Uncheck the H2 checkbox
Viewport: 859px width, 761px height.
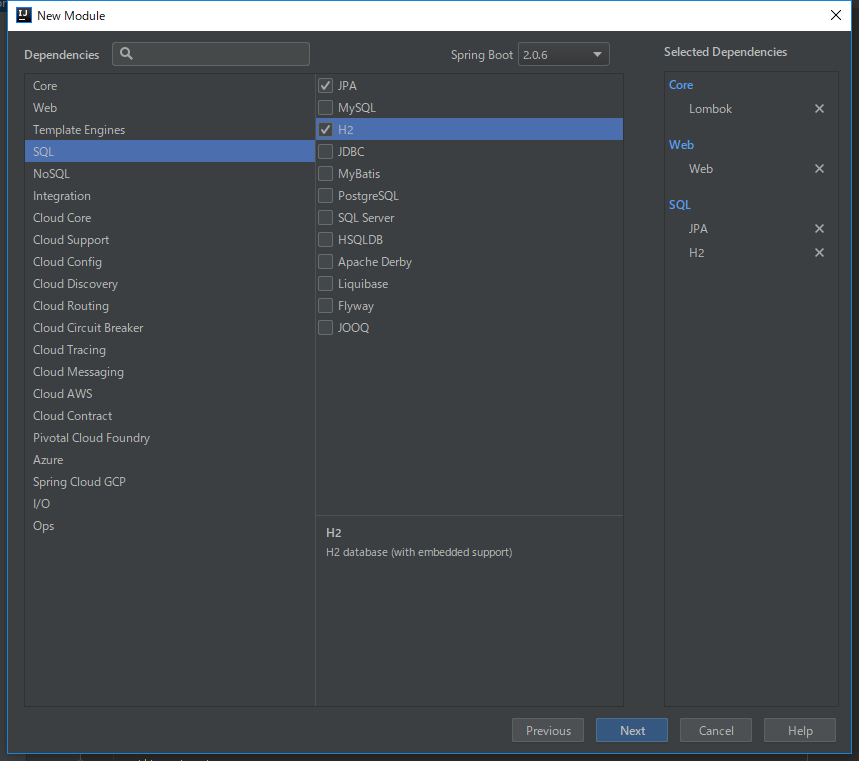tap(325, 129)
